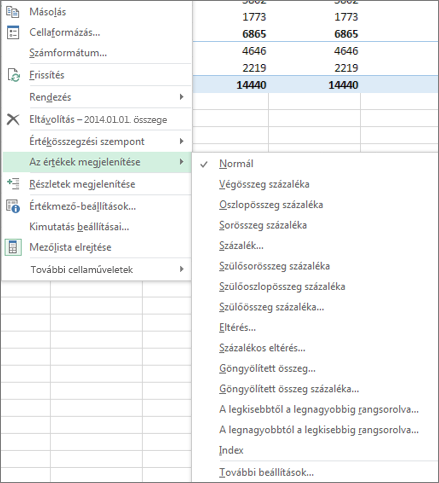The height and width of the screenshot is (483, 439).
Task: Choose Szülőösszeg százaléka... option
Action: tap(271, 307)
